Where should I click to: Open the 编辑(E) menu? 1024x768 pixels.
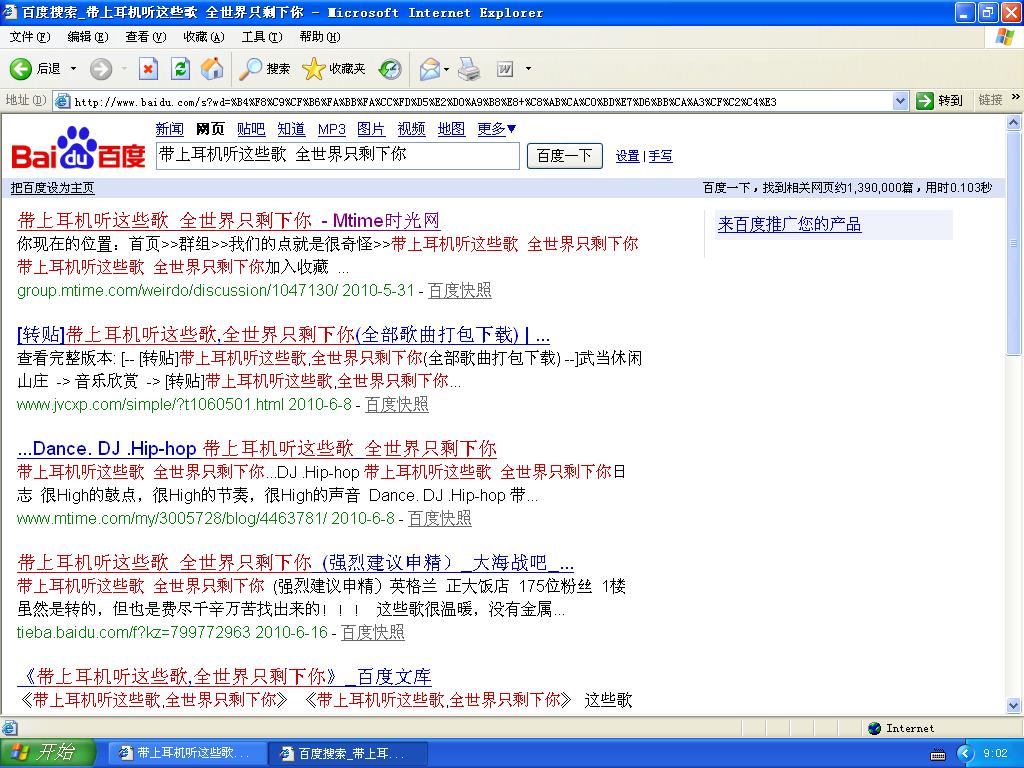(x=88, y=37)
